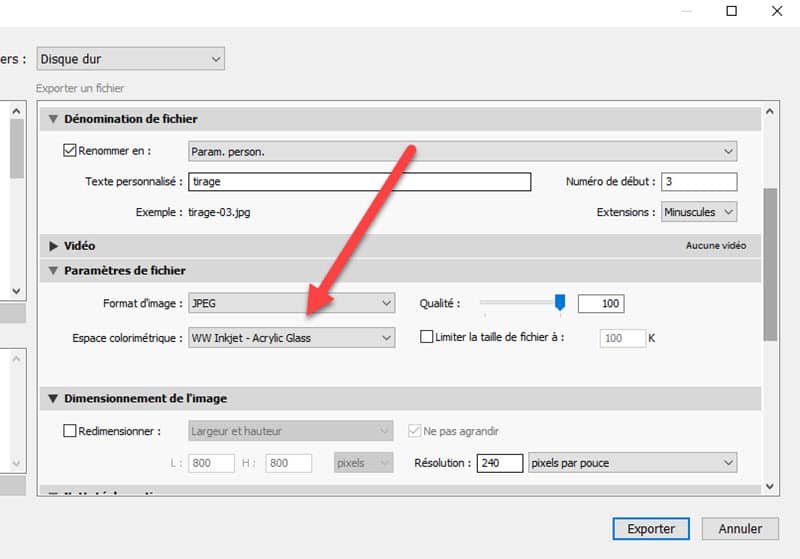
Task: Collapse the Dénomination de fichier section triangle
Action: pyautogui.click(x=53, y=119)
